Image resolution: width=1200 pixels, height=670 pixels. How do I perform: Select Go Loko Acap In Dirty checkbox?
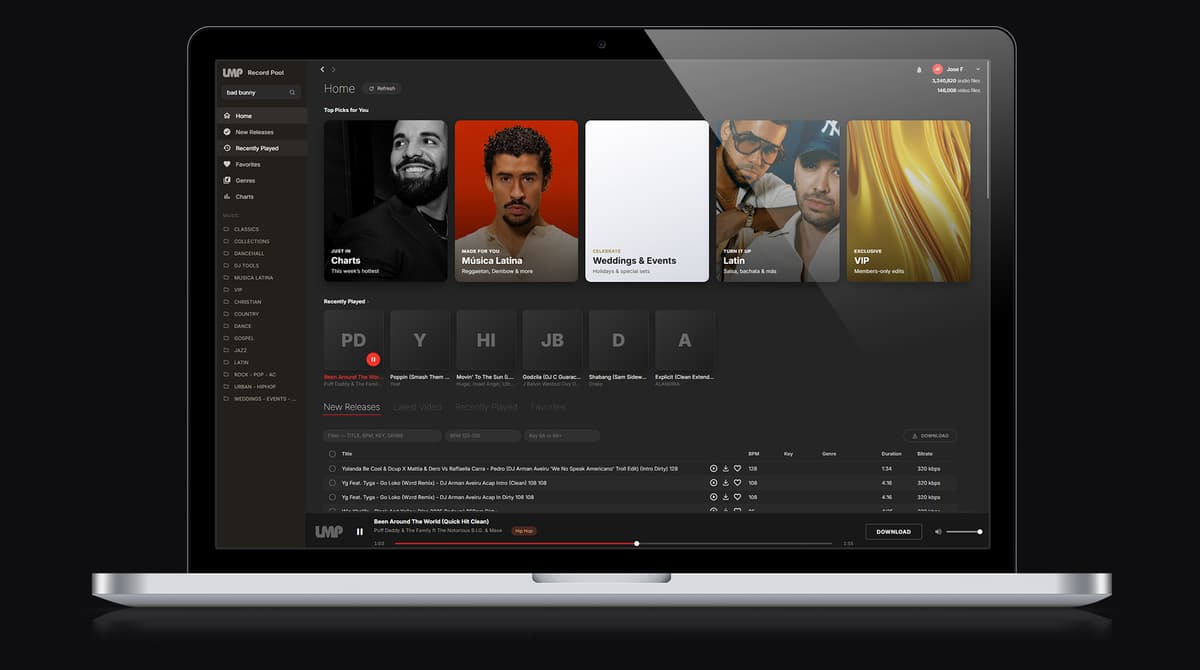(332, 496)
